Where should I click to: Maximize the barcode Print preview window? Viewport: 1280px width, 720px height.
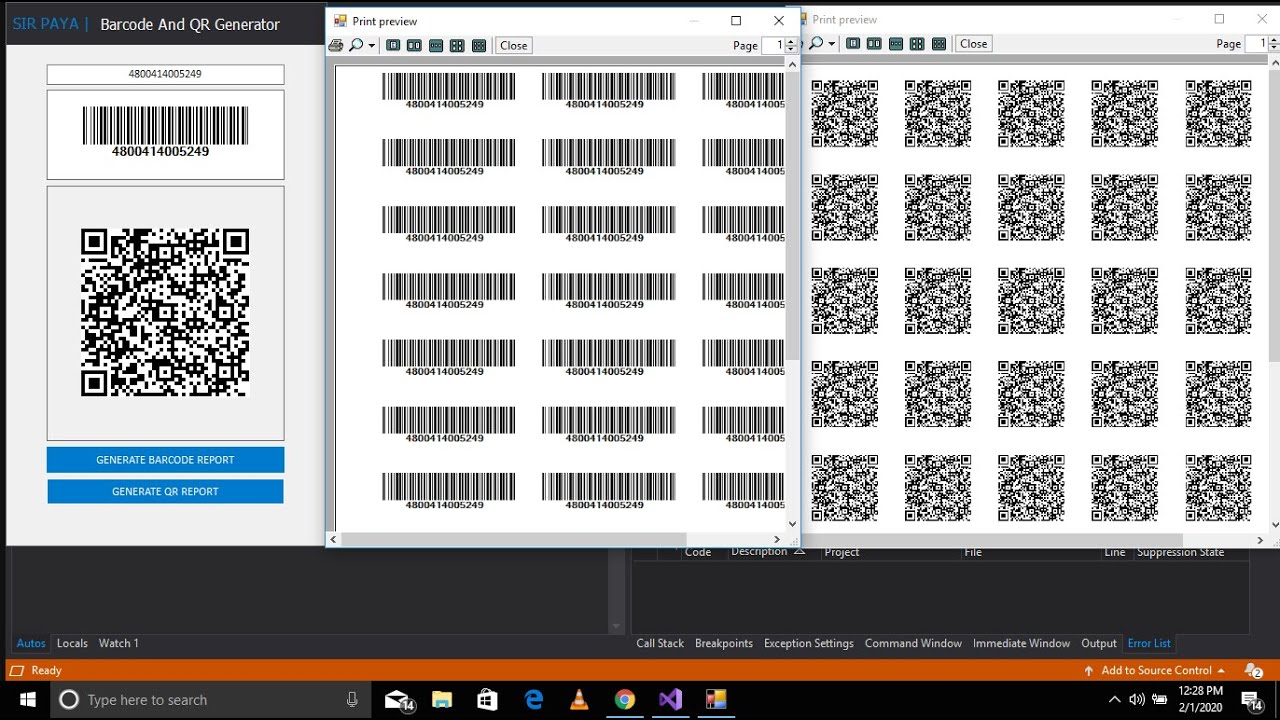click(x=736, y=20)
